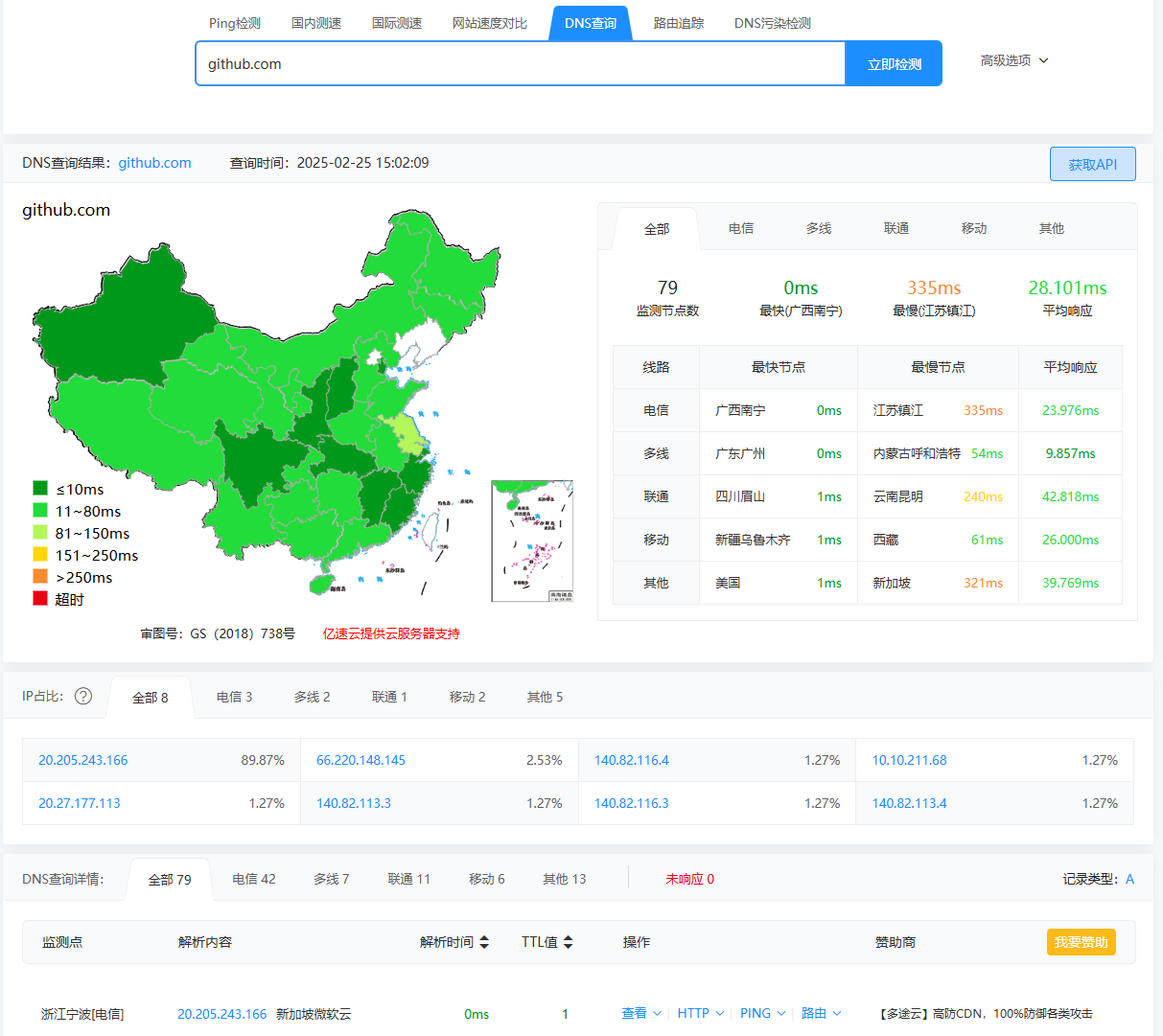Open PING dropdown for 浙江宁波 row

[762, 1013]
